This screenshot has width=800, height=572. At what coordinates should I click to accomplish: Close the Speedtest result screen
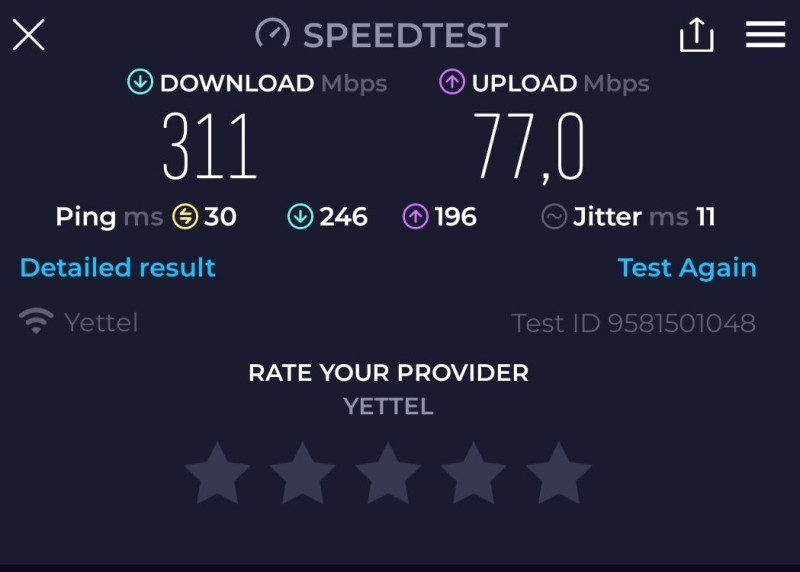29,35
